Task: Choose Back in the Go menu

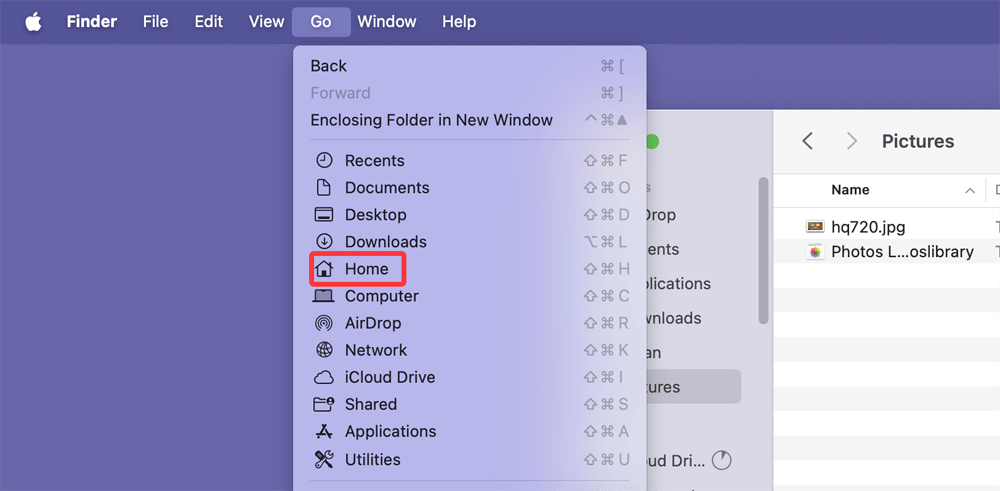Action: point(469,66)
